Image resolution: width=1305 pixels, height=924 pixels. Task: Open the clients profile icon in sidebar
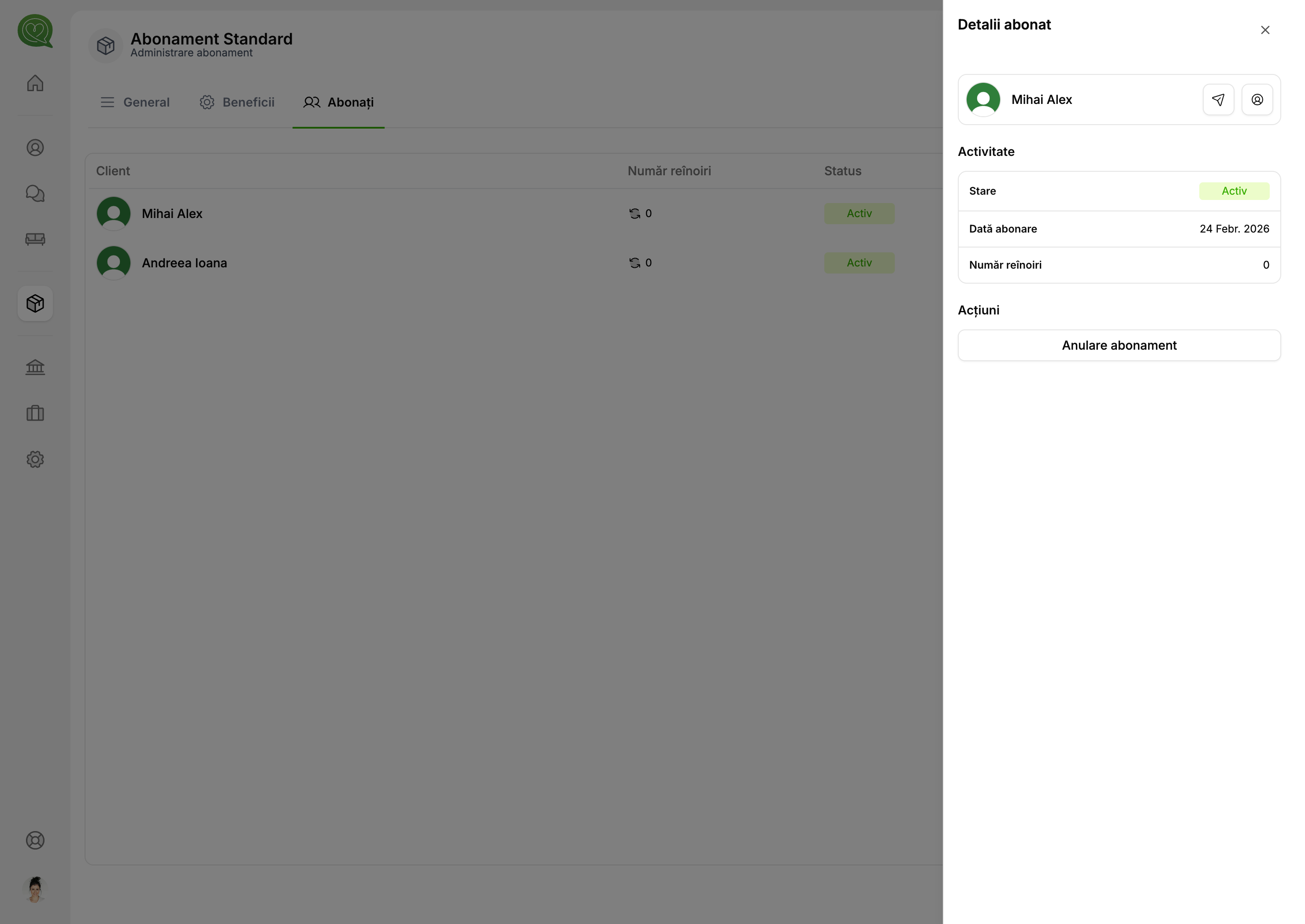point(35,148)
